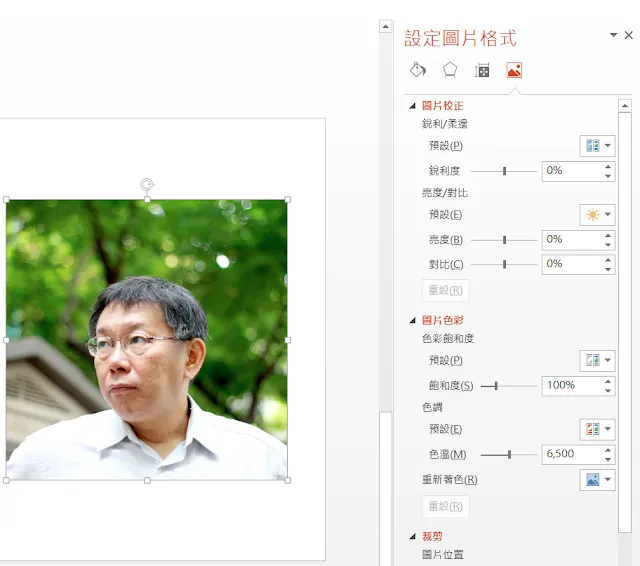This screenshot has width=640, height=566.
Task: Increase 銳利度 with the up spinner
Action: click(x=608, y=166)
